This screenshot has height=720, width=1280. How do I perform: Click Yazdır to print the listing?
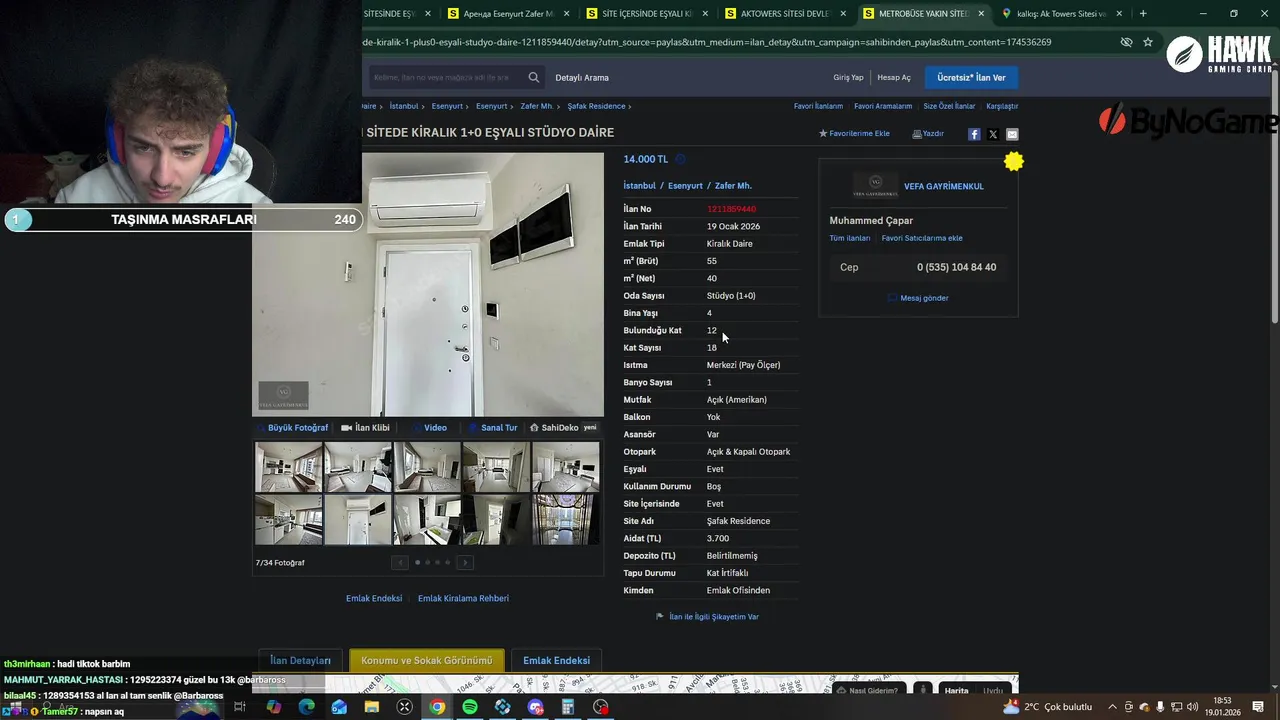(928, 134)
